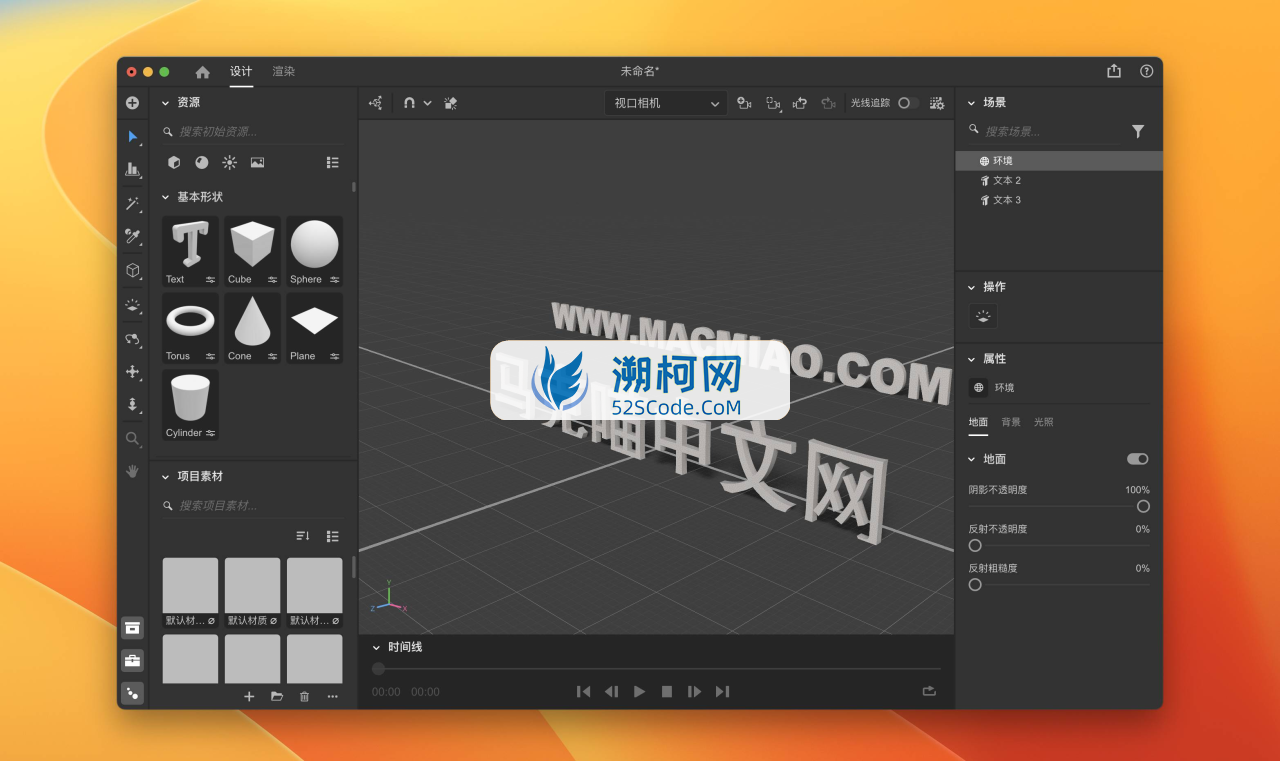
Task: Click the timeline Stop button
Action: (667, 691)
